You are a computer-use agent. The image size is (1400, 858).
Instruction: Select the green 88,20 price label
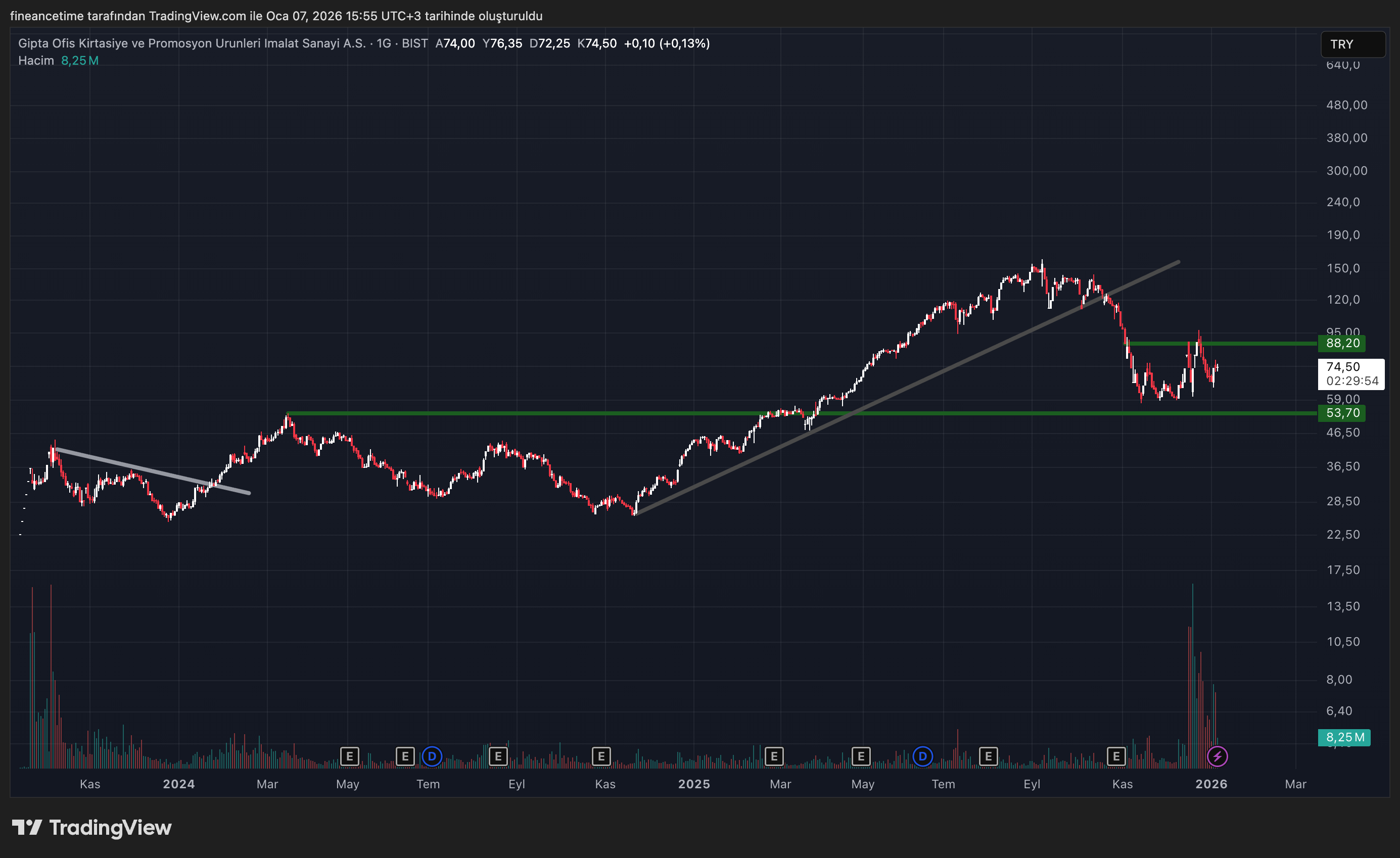coord(1342,343)
